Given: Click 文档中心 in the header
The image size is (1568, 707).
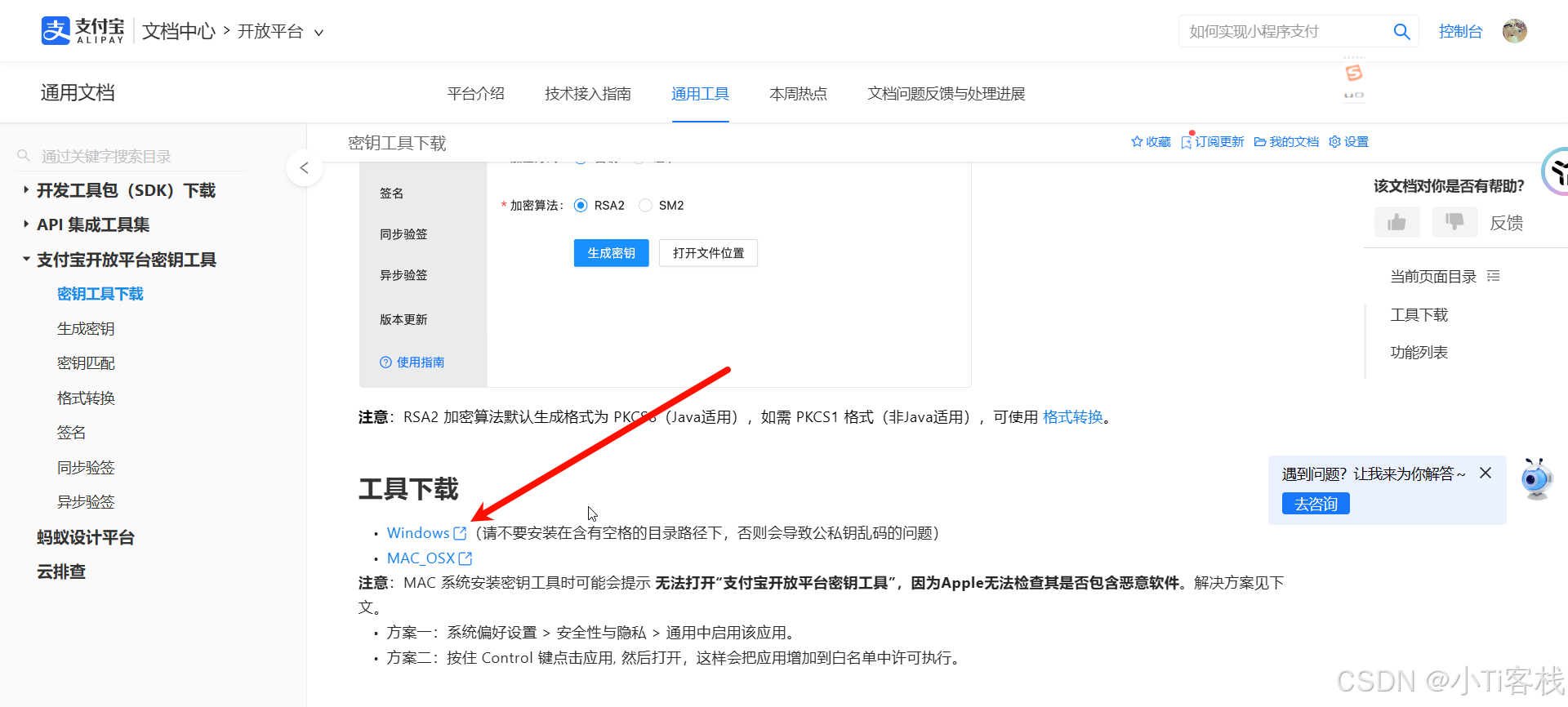Looking at the screenshot, I should (x=179, y=32).
